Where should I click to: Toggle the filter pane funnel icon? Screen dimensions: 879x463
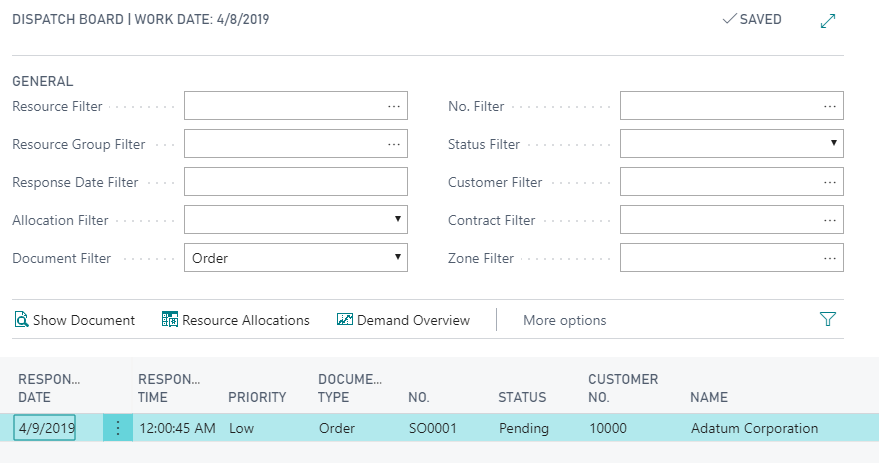[x=827, y=319]
